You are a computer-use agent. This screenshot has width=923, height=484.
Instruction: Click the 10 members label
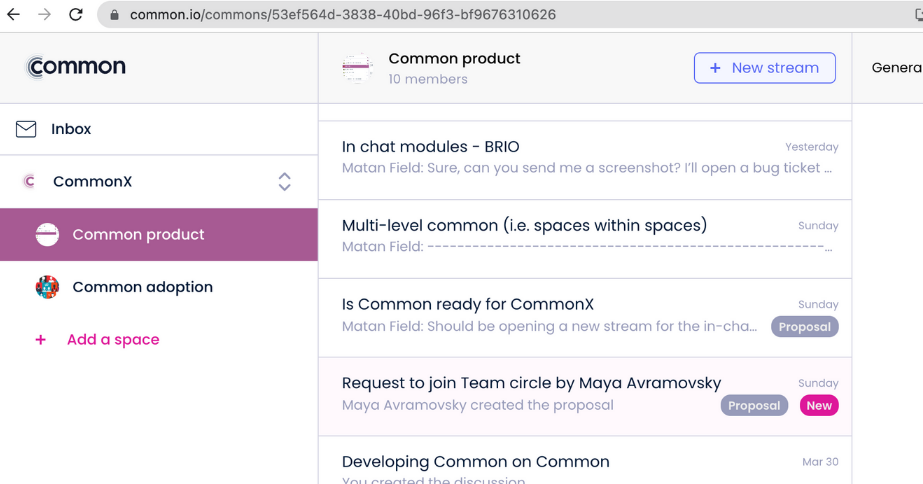pyautogui.click(x=428, y=79)
